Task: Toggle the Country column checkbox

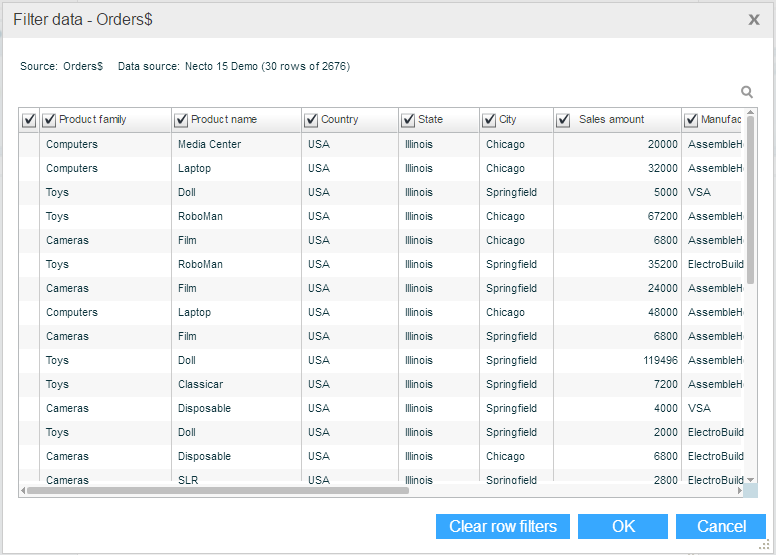Action: pos(311,120)
